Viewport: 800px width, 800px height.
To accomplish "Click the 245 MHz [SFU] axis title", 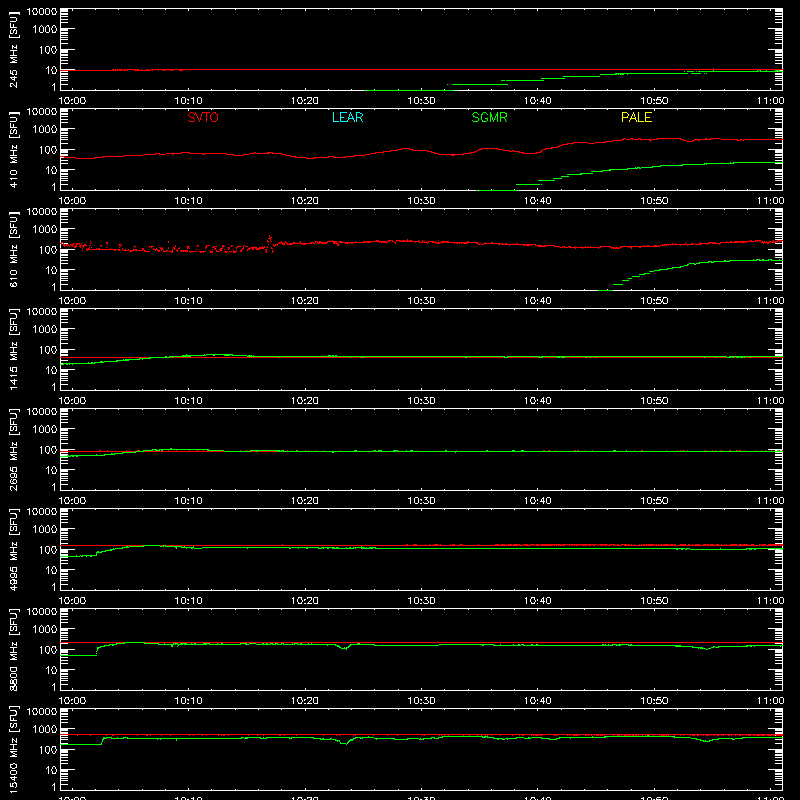I will coord(14,49).
